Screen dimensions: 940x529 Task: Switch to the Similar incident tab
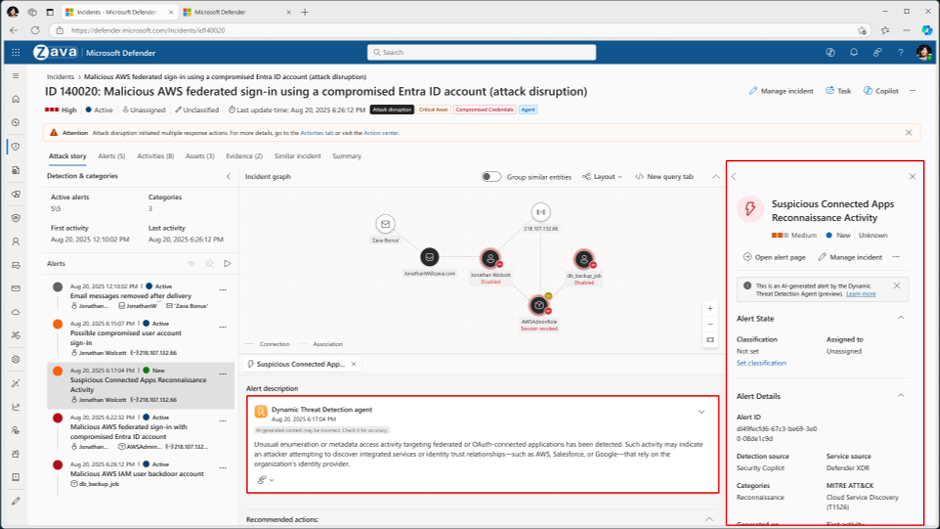297,156
